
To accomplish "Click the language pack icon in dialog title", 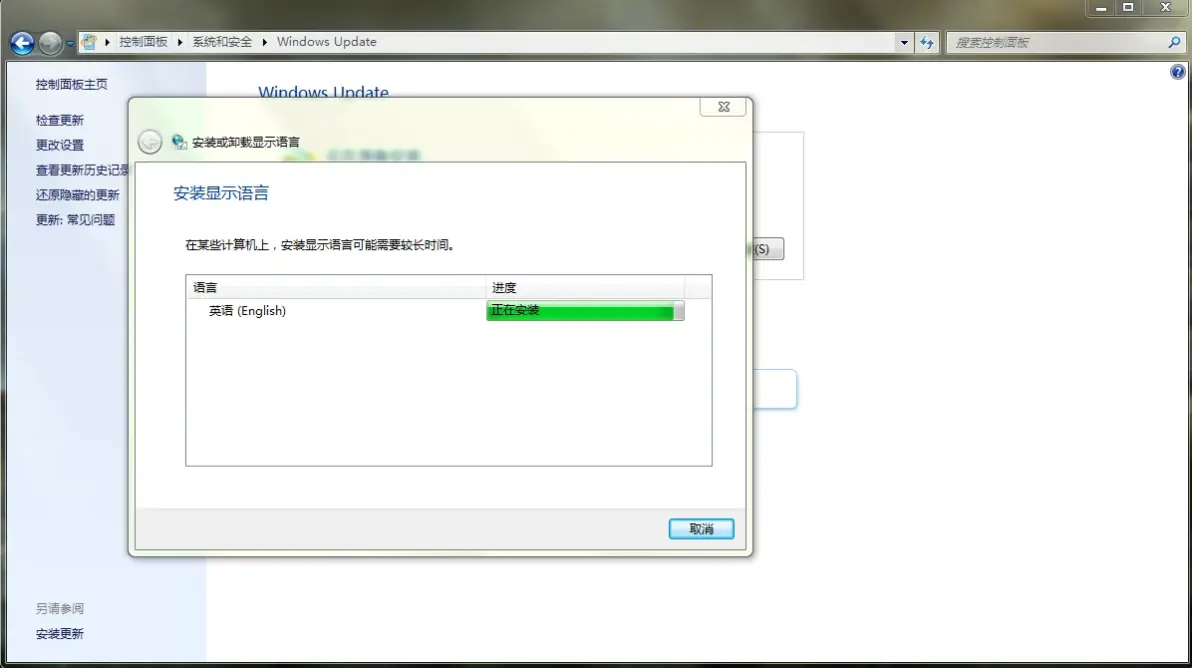I will pyautogui.click(x=179, y=142).
